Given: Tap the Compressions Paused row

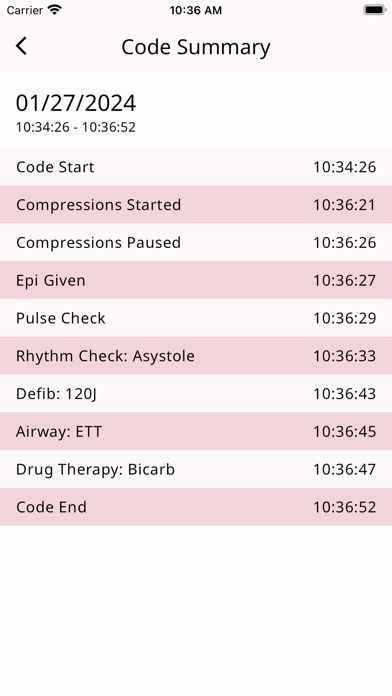Looking at the screenshot, I should pos(196,242).
